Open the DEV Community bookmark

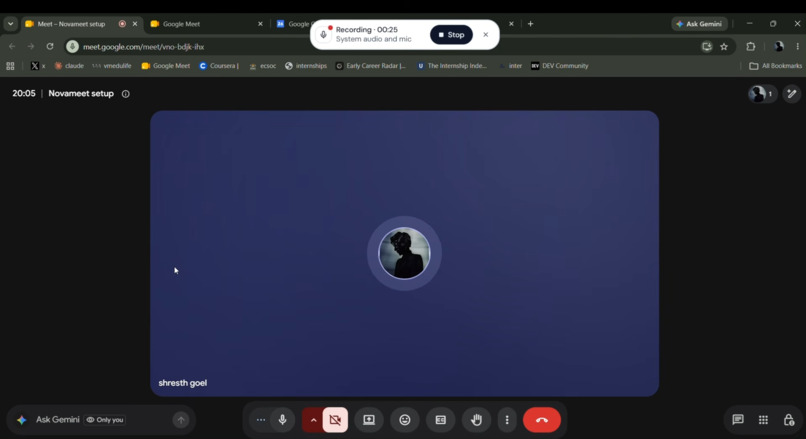pyautogui.click(x=559, y=66)
